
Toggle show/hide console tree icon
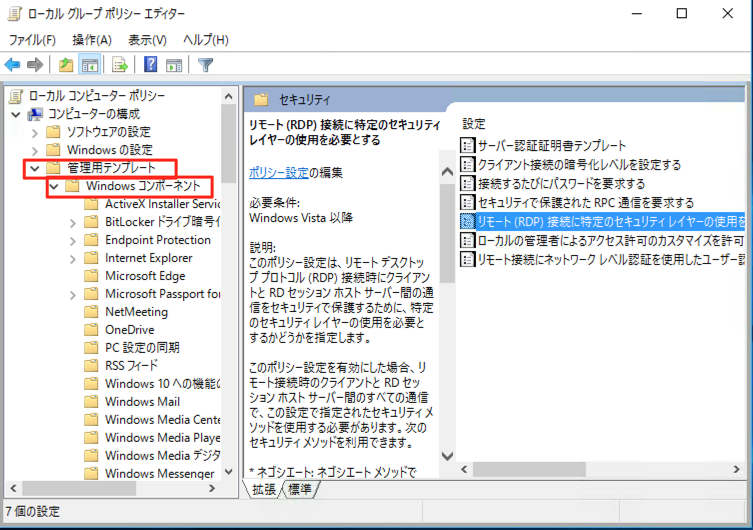(90, 64)
